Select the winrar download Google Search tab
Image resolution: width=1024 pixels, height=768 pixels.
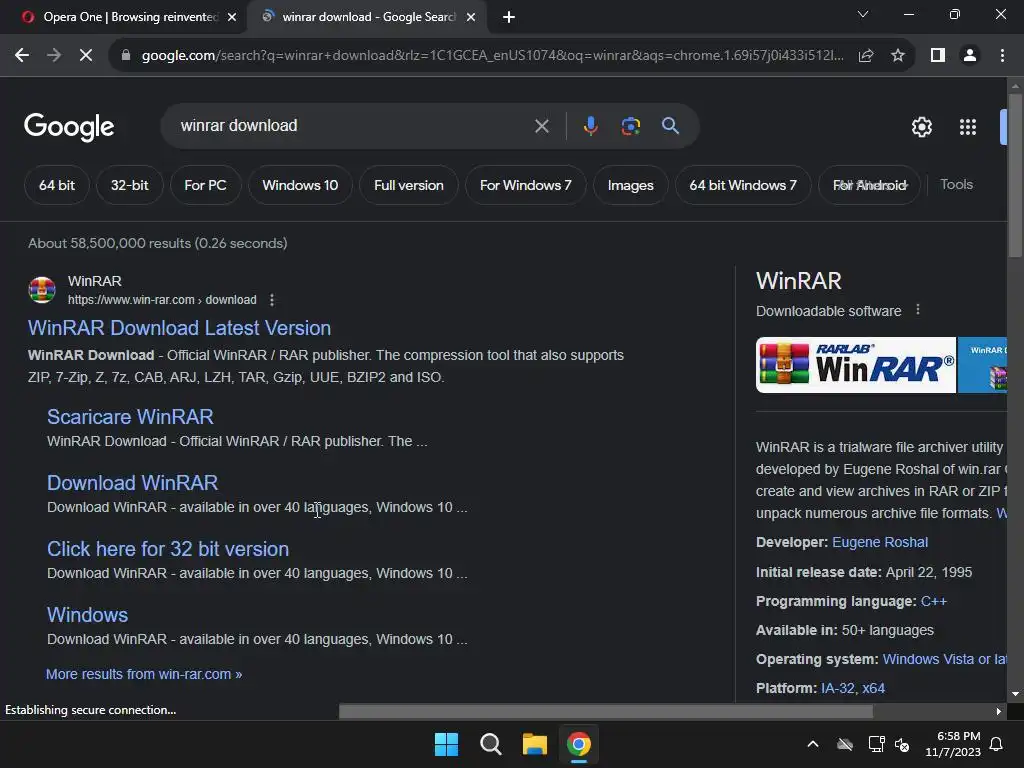(x=366, y=17)
